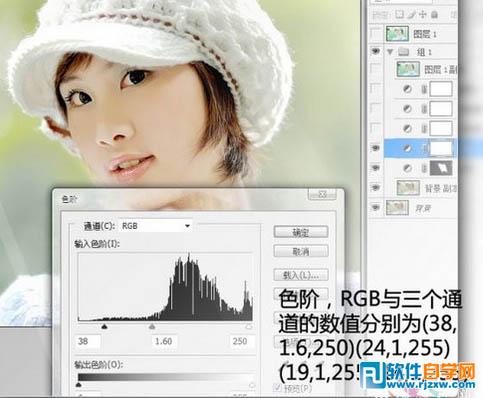Collapse the 组 1 group triangle
Screen dimensions: 483x398
(x=390, y=52)
